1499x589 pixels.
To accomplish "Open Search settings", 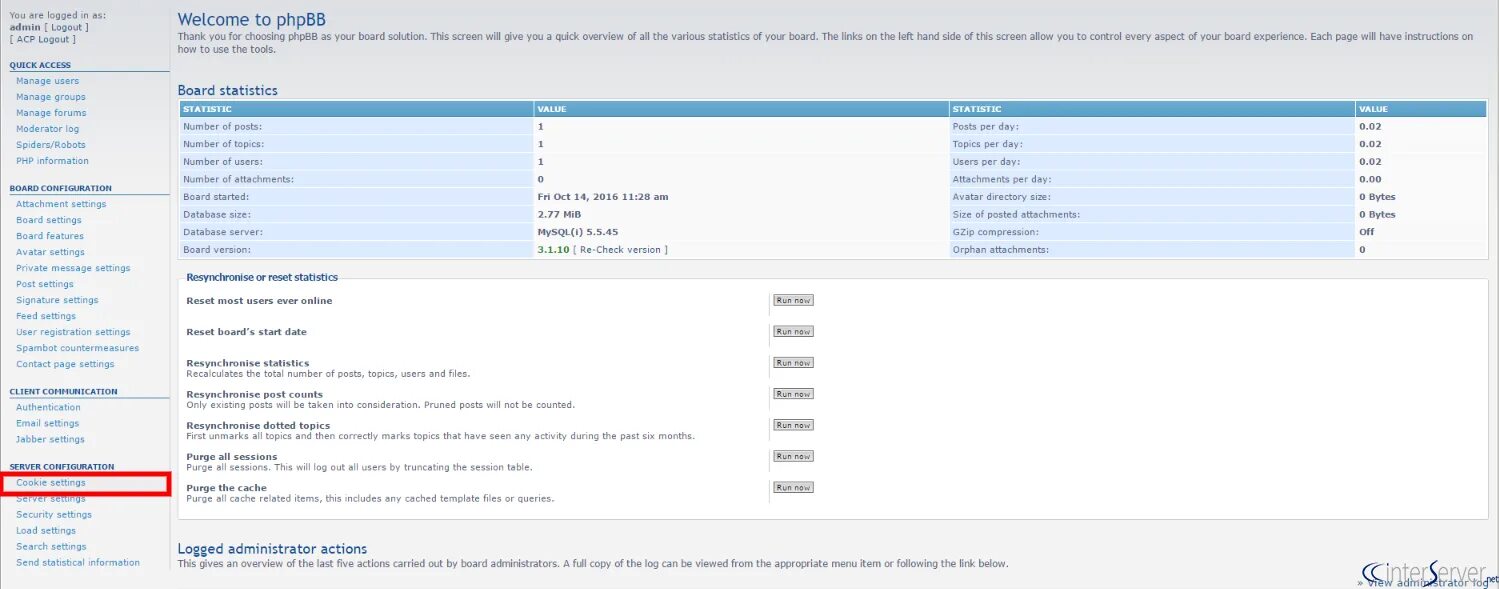I will click(x=51, y=547).
